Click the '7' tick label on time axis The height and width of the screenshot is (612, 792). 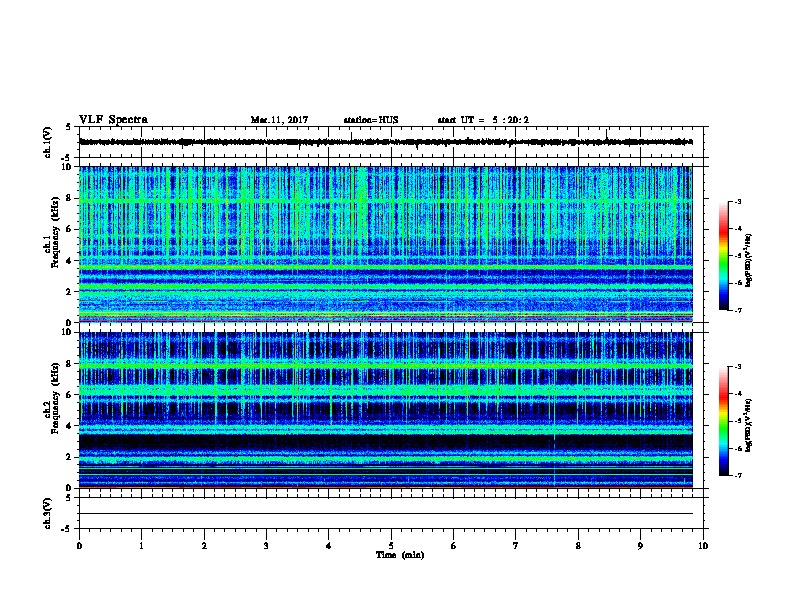click(516, 545)
